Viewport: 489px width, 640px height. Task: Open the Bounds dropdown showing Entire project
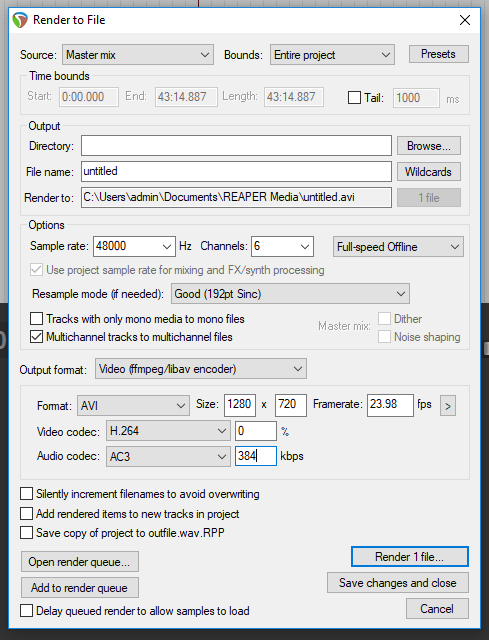tap(332, 55)
